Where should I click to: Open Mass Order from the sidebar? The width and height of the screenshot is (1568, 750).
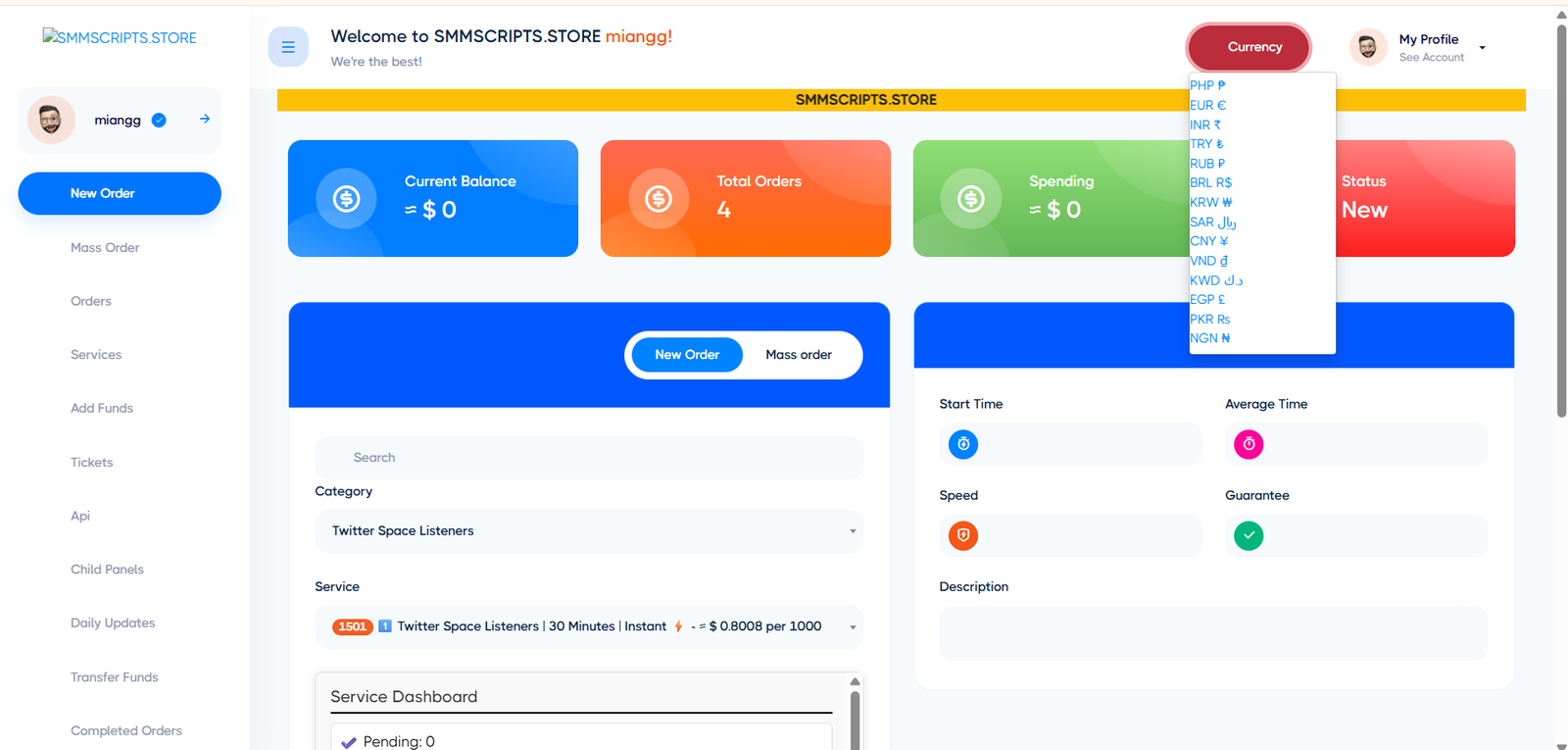point(105,248)
